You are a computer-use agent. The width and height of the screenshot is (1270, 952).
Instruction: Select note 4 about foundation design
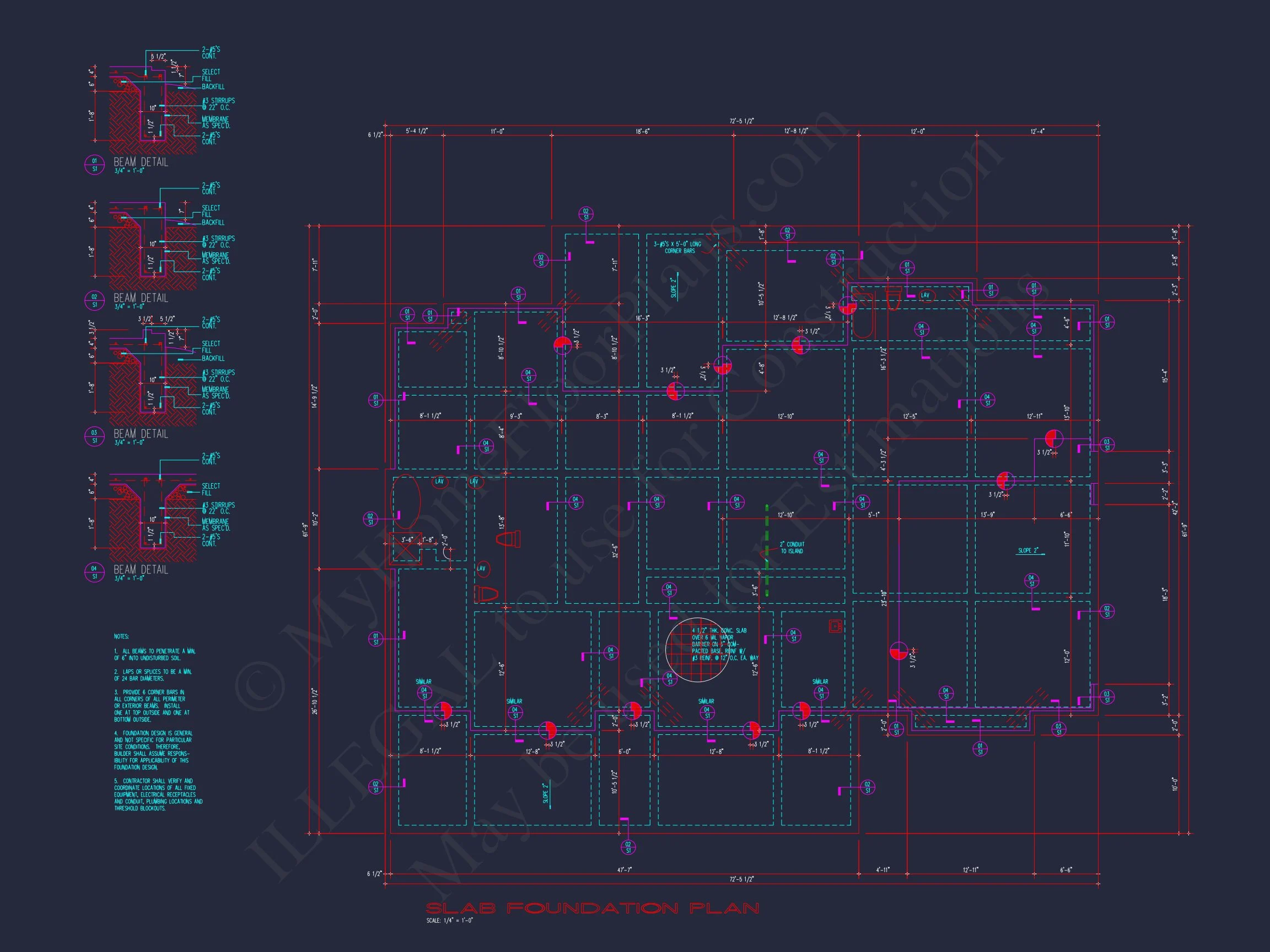[153, 750]
